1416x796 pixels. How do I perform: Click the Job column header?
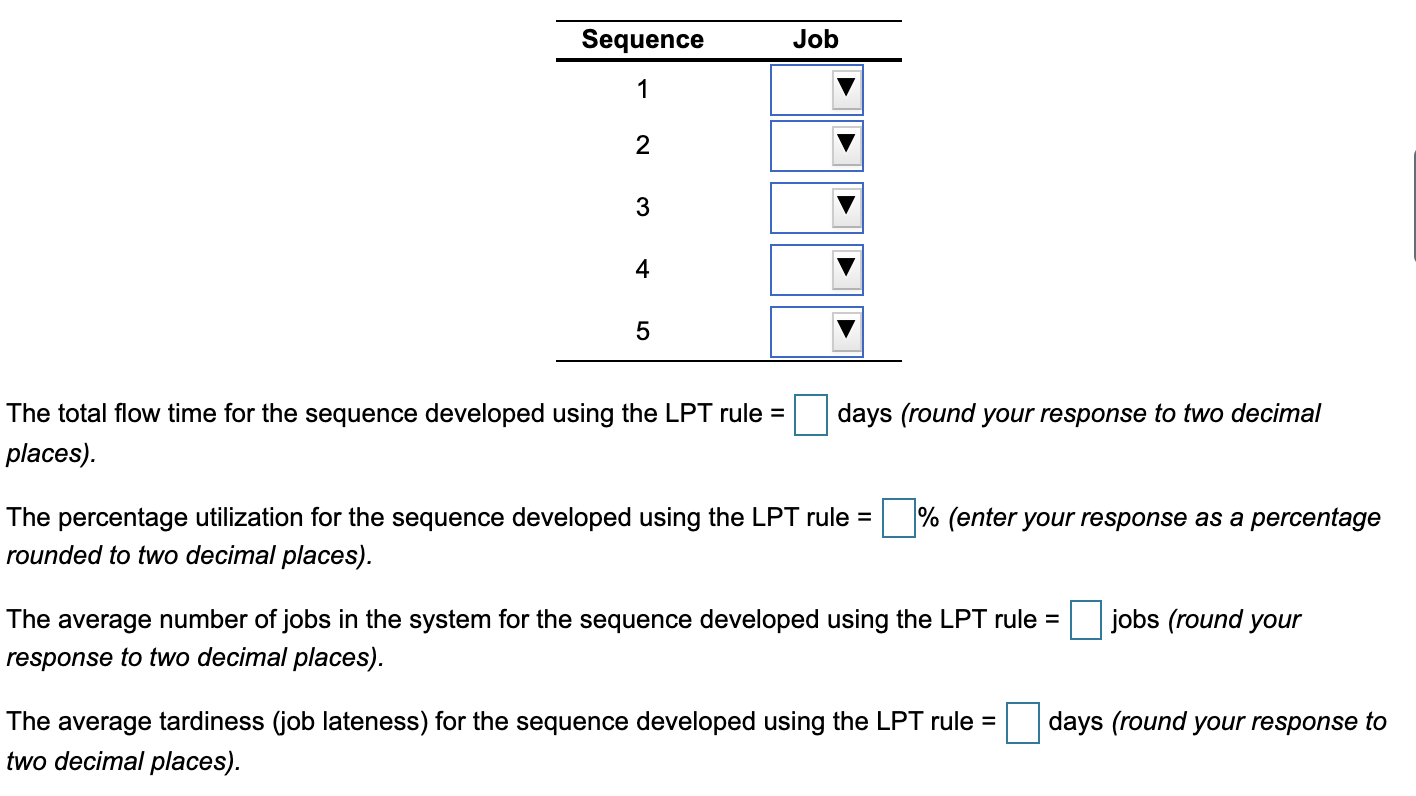(816, 39)
